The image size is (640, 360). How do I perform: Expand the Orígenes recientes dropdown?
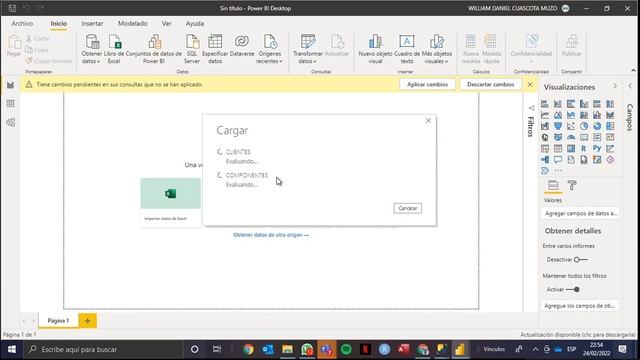(x=269, y=49)
